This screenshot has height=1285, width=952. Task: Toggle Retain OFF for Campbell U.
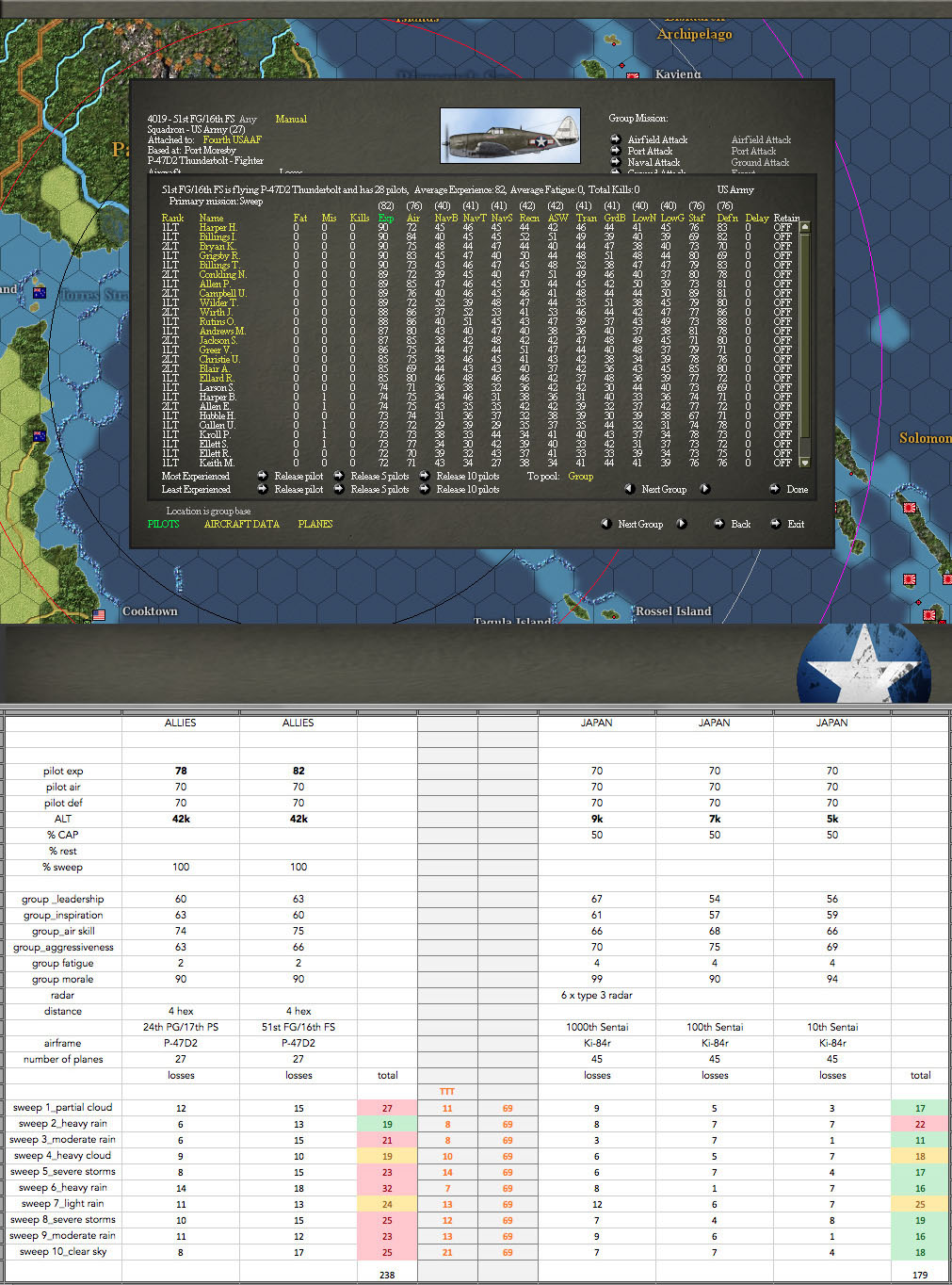[783, 293]
